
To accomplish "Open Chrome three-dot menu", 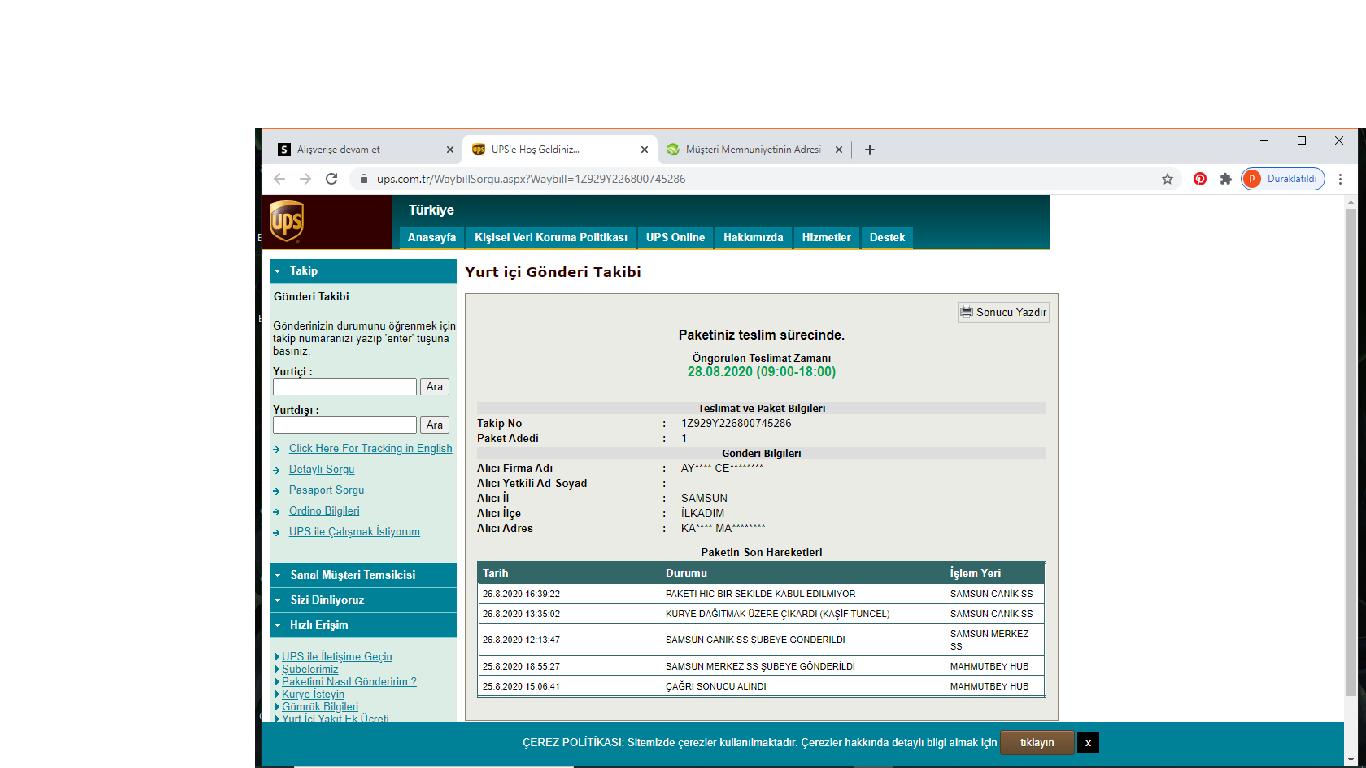I will (x=1340, y=179).
